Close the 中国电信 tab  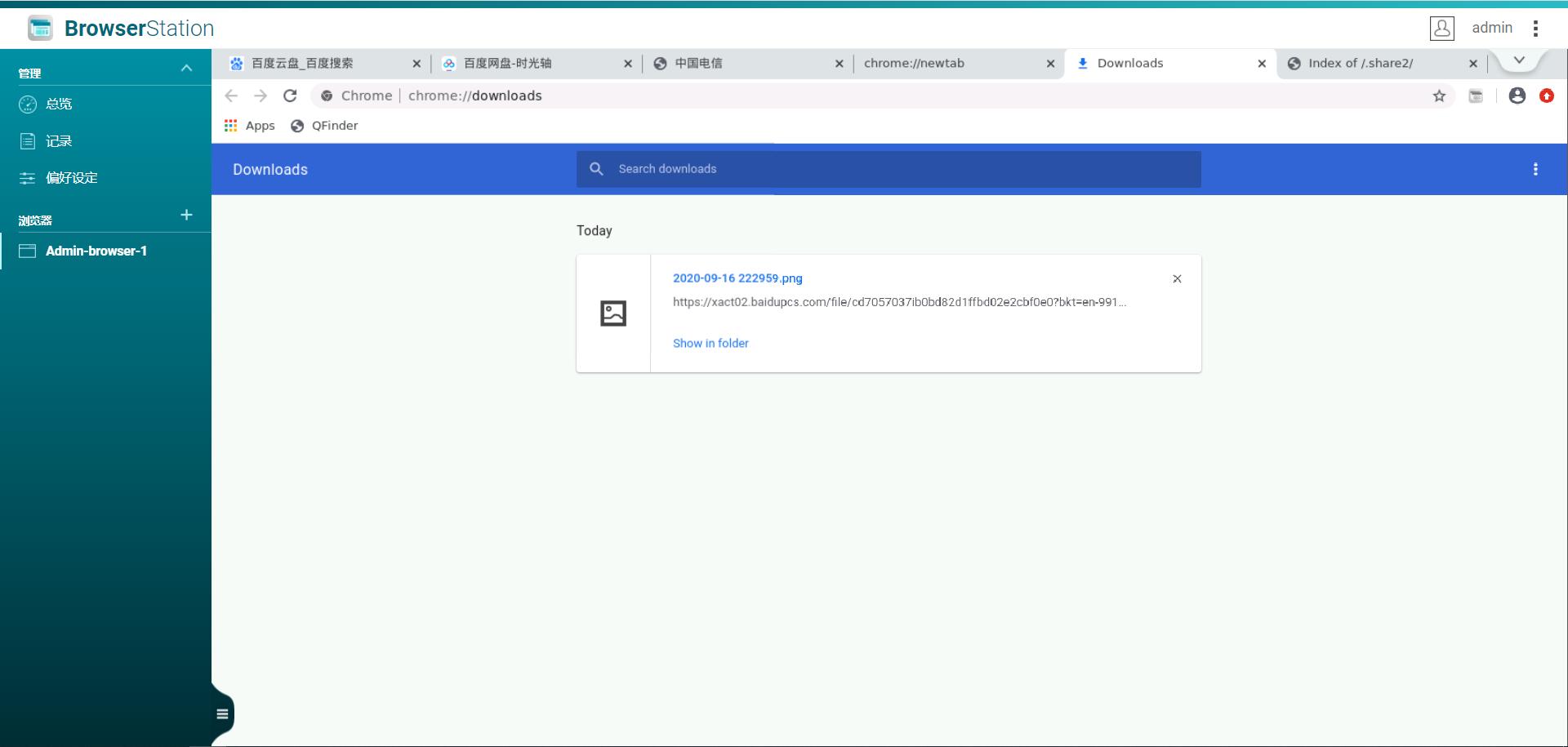(839, 64)
